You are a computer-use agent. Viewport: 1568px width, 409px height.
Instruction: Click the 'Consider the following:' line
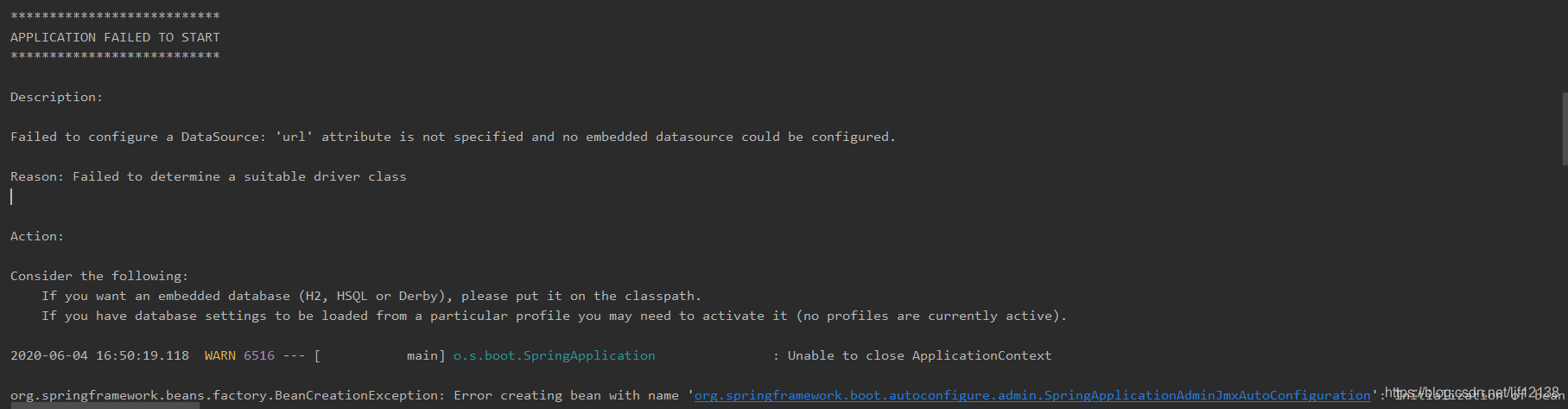[99, 276]
